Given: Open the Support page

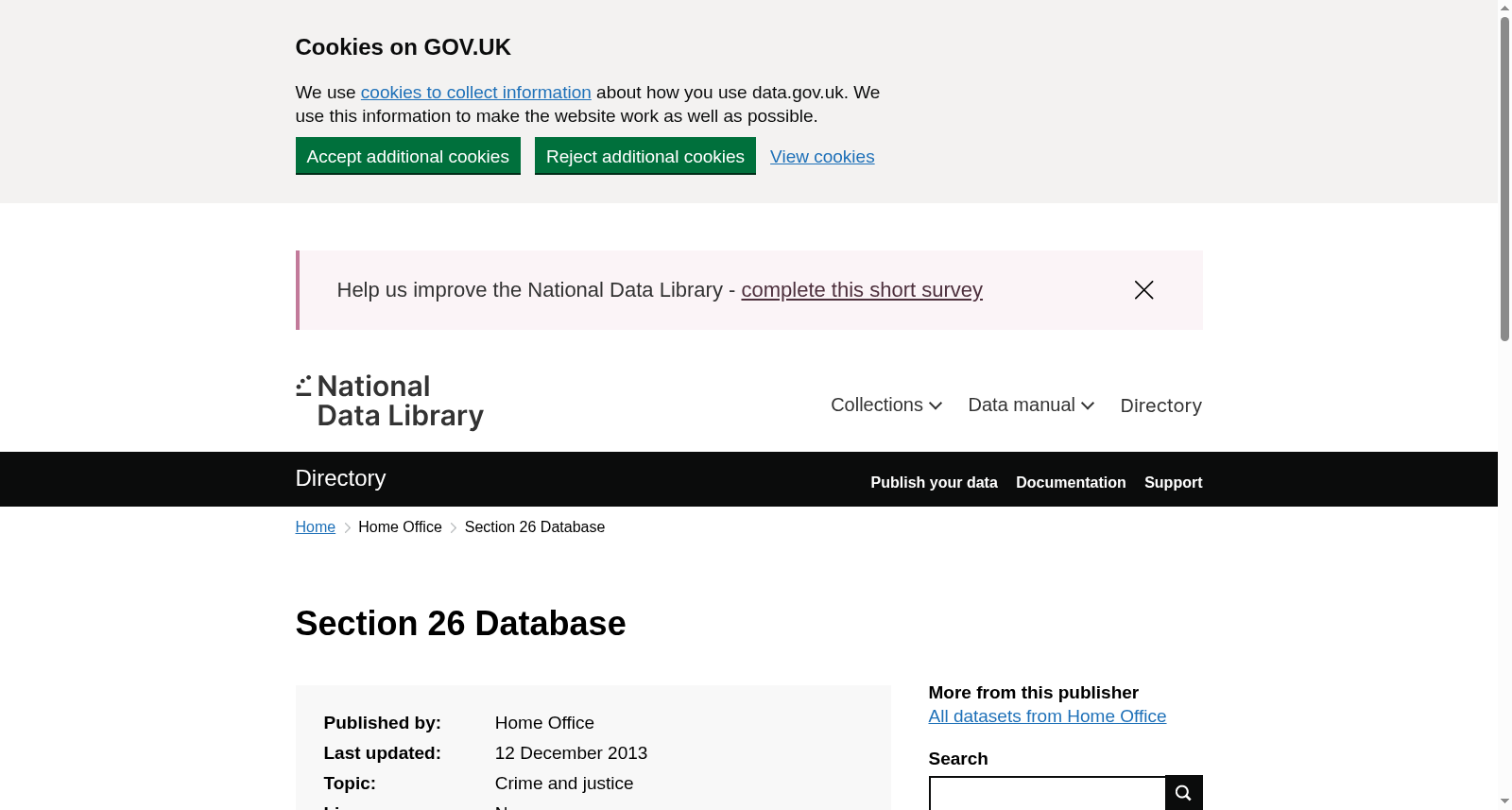Looking at the screenshot, I should 1173,482.
